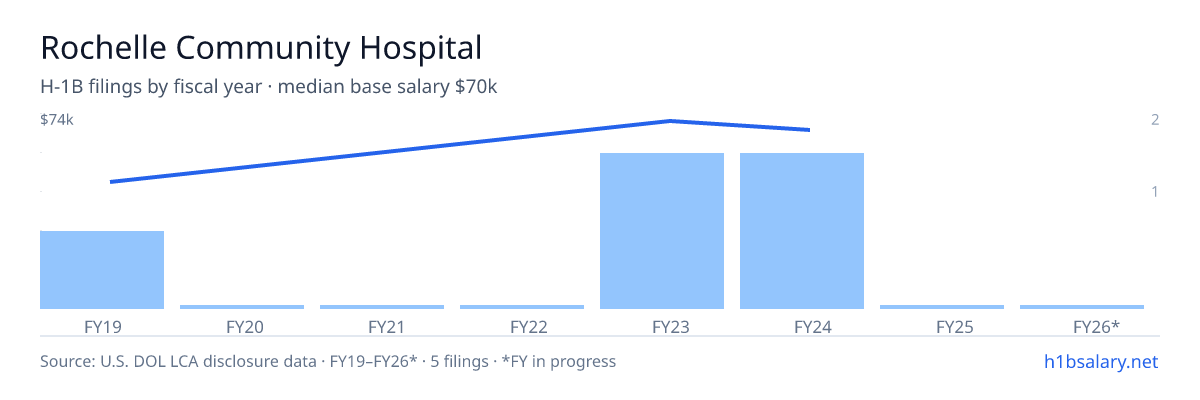Image resolution: width=1200 pixels, height=400 pixels.
Task: Click the small FY25 bar
Action: tap(942, 307)
